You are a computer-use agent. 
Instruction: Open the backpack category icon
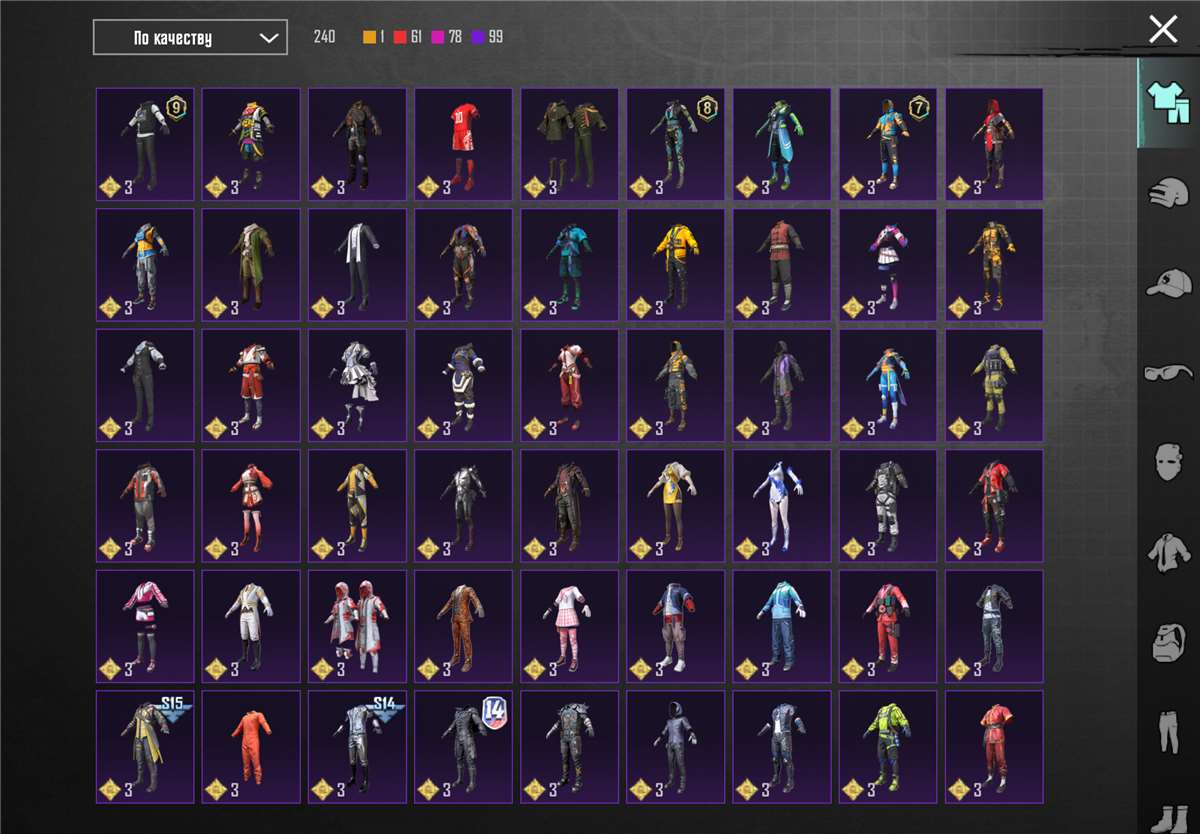pyautogui.click(x=1167, y=642)
